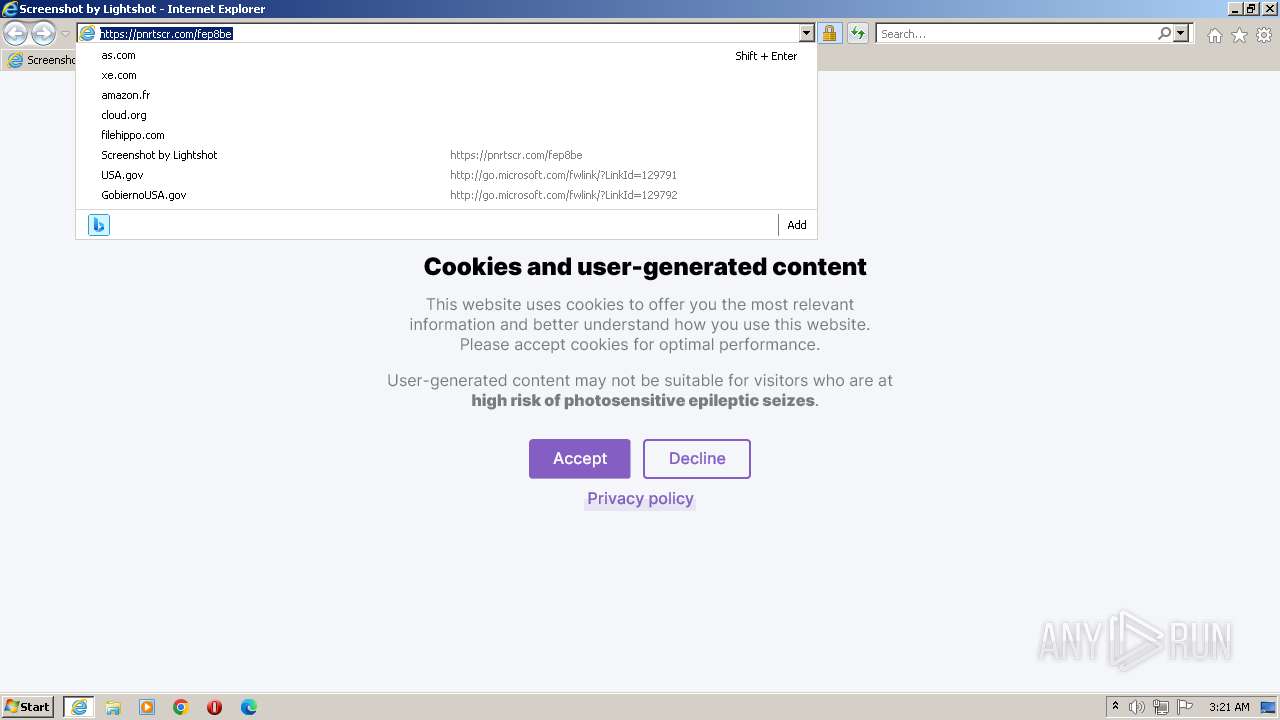The height and width of the screenshot is (720, 1280).
Task: Choose the cloud.org suggestion
Action: tap(446, 115)
